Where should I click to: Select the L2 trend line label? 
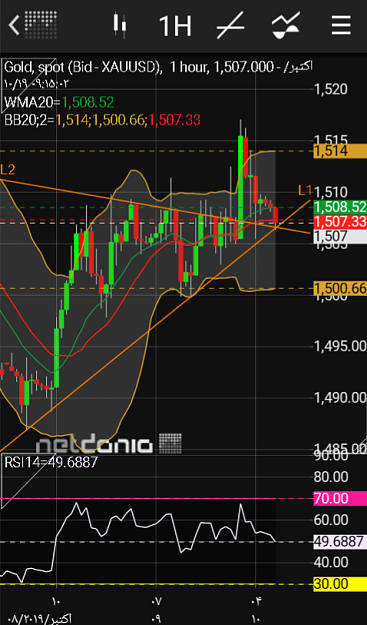click(8, 170)
